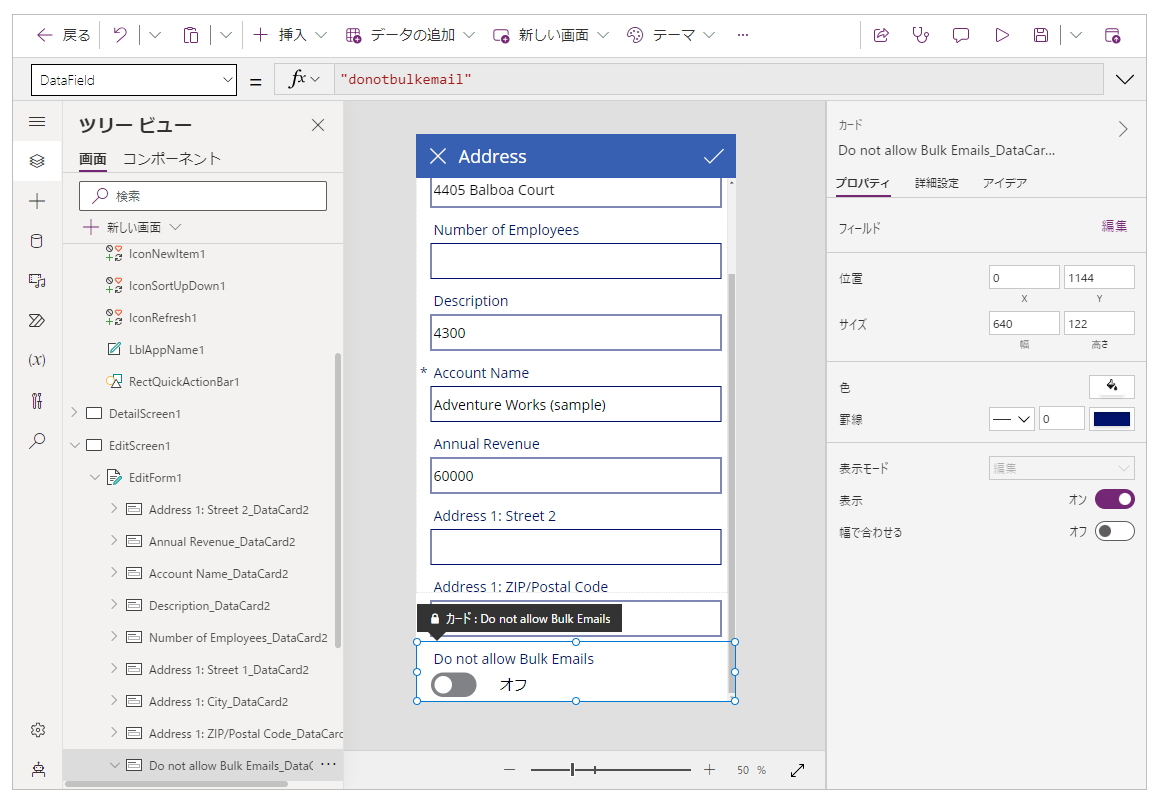Screen dimensions: 1160x805
Task: Toggle the 表示 switch off
Action: pyautogui.click(x=1114, y=499)
